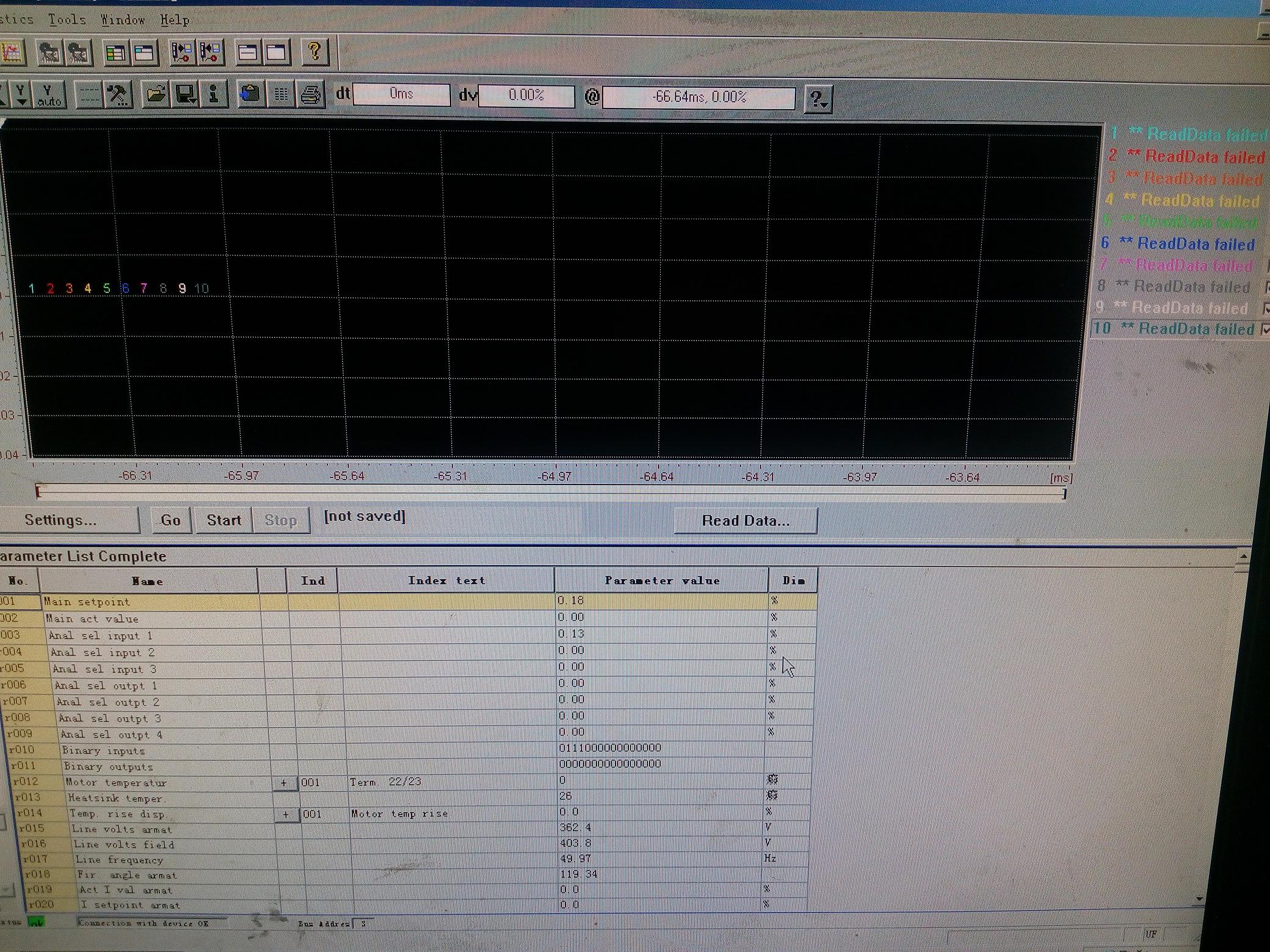The image size is (1270, 952).
Task: Expand r012 Motor temperatur index rows
Action: [x=284, y=782]
